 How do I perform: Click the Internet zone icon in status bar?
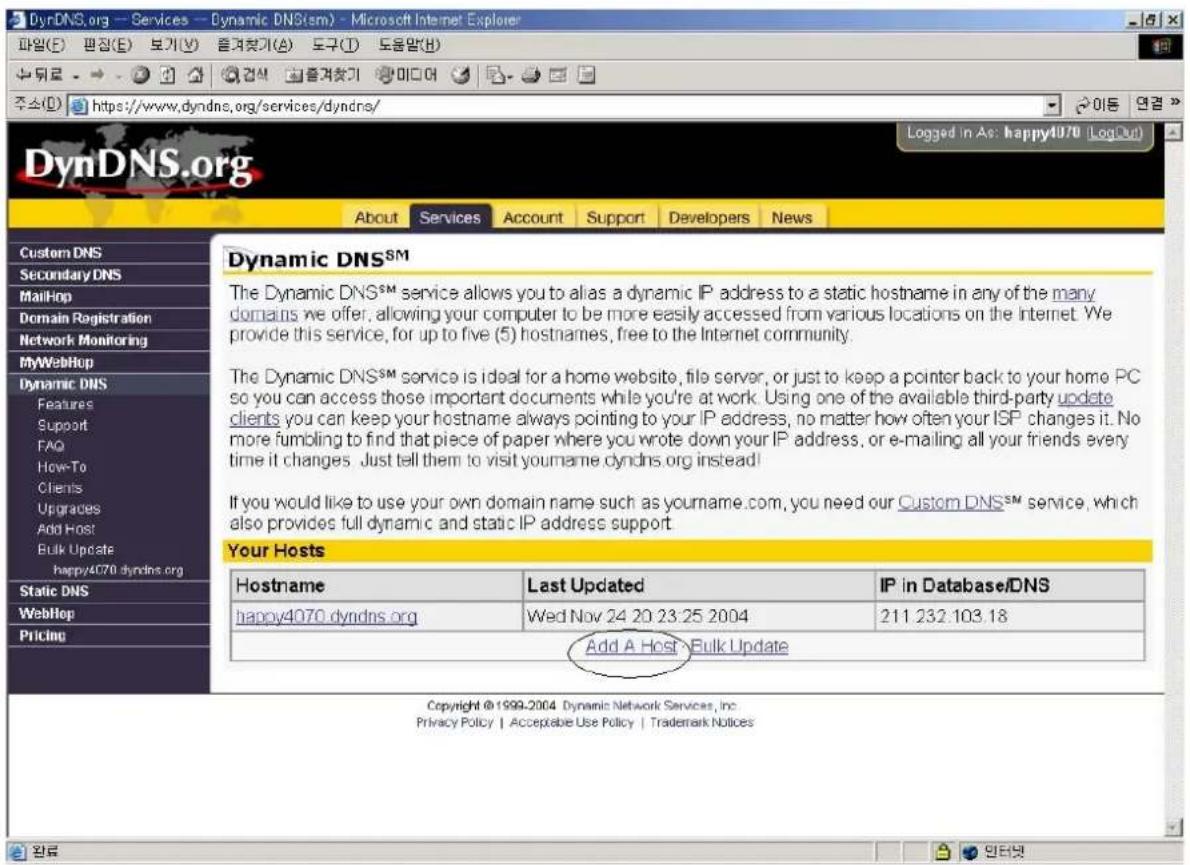(969, 851)
